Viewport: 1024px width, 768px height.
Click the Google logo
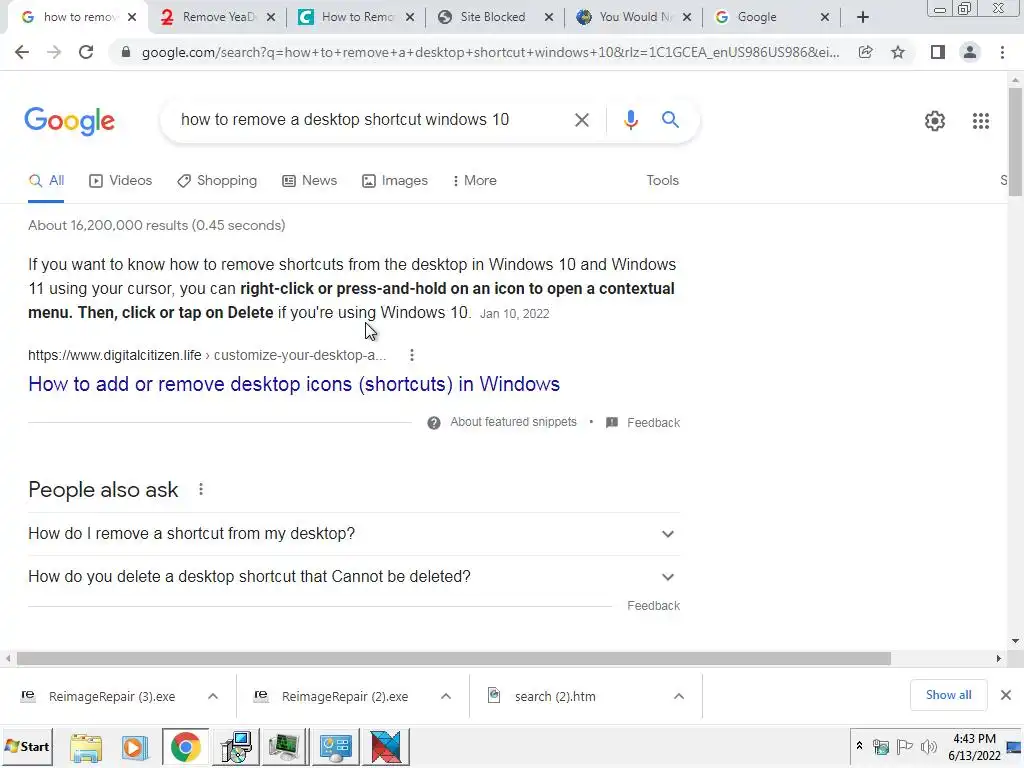point(70,121)
